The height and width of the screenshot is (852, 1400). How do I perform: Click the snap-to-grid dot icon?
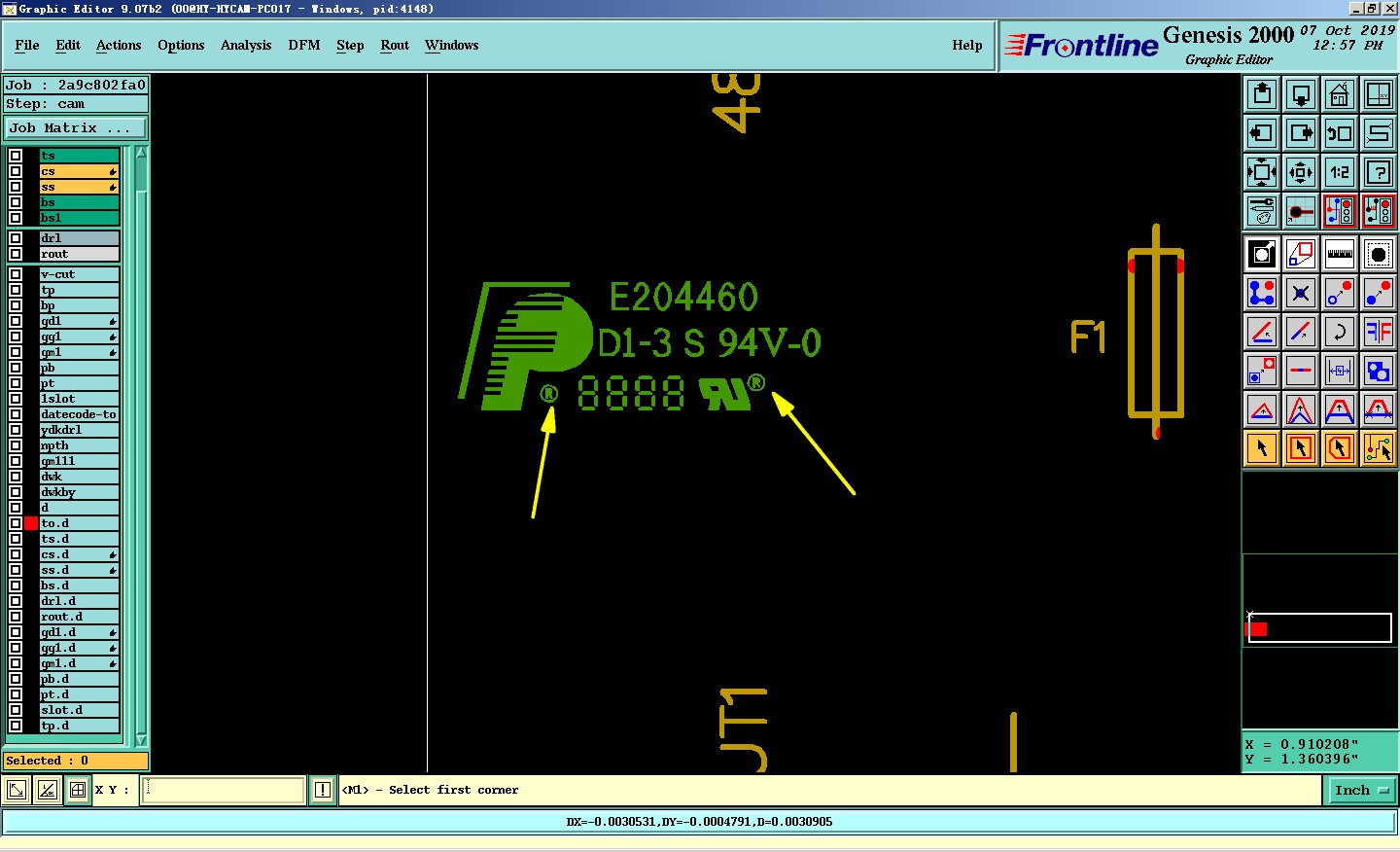click(x=1301, y=211)
